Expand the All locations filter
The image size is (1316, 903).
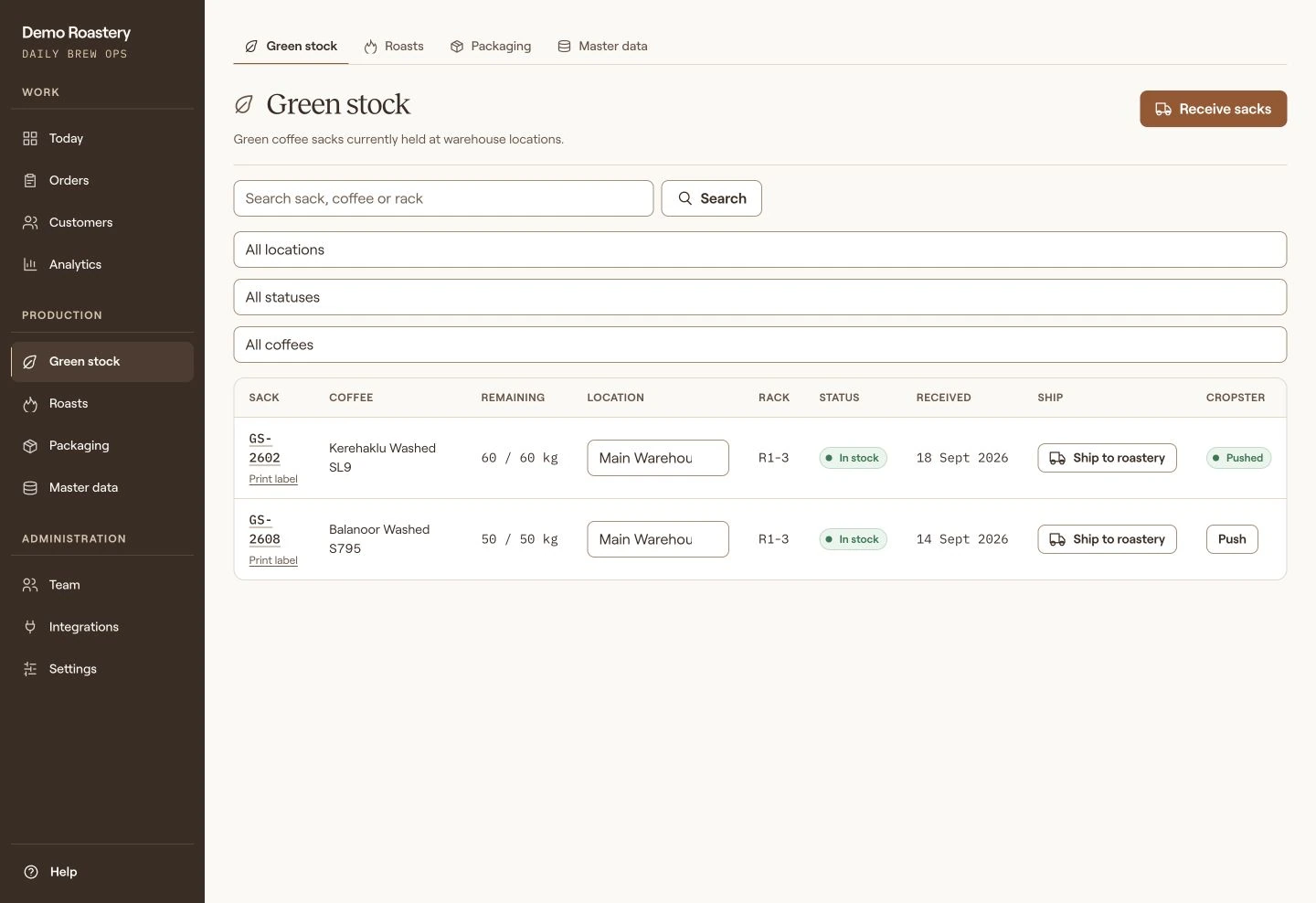click(x=760, y=250)
